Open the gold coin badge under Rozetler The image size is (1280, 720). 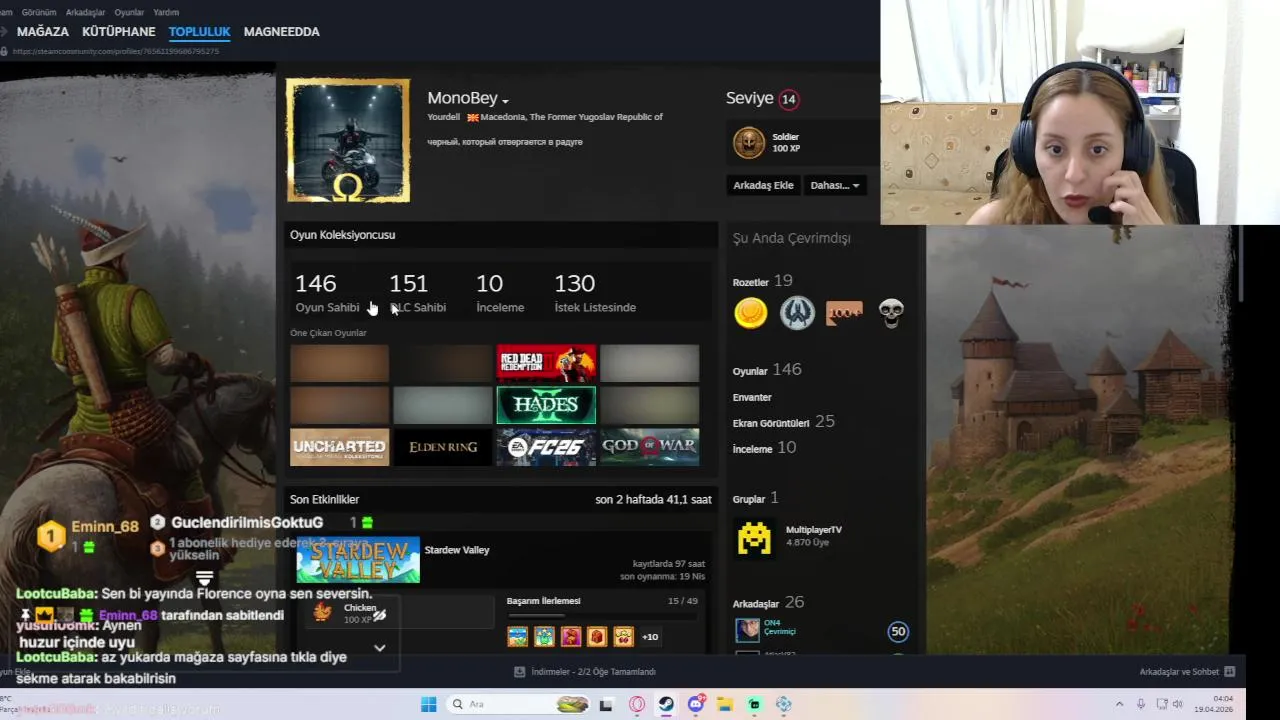point(750,313)
